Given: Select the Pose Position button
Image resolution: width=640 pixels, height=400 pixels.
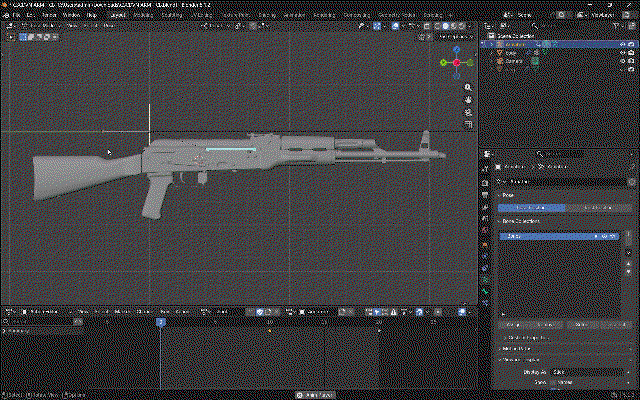Looking at the screenshot, I should tap(531, 208).
